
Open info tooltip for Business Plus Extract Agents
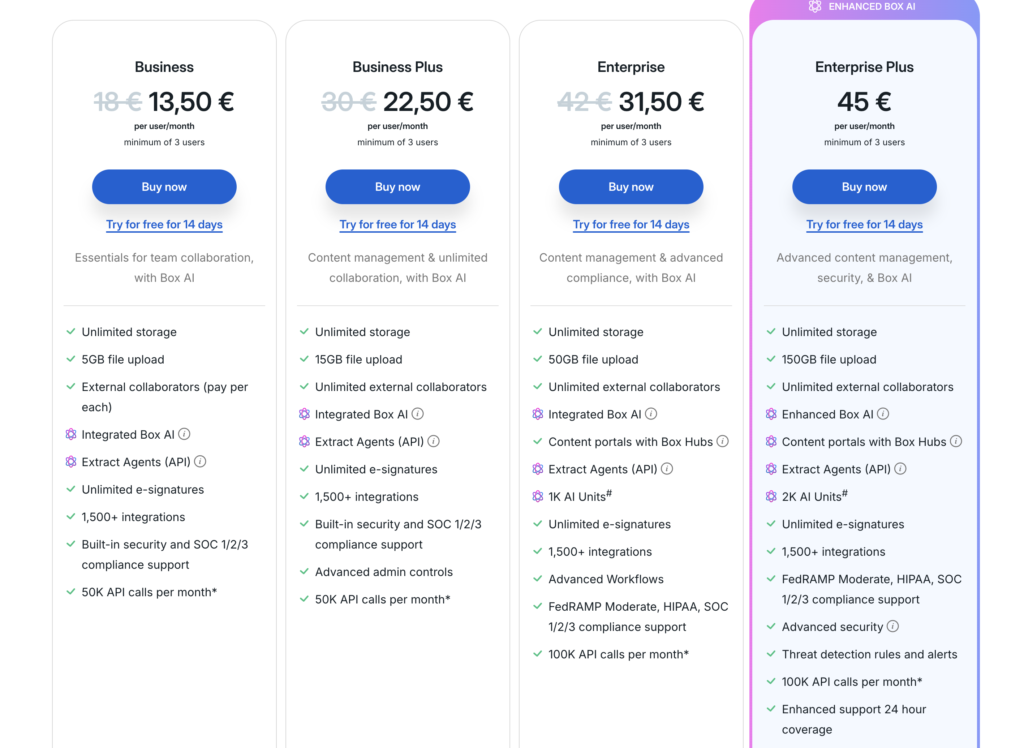pos(434,441)
